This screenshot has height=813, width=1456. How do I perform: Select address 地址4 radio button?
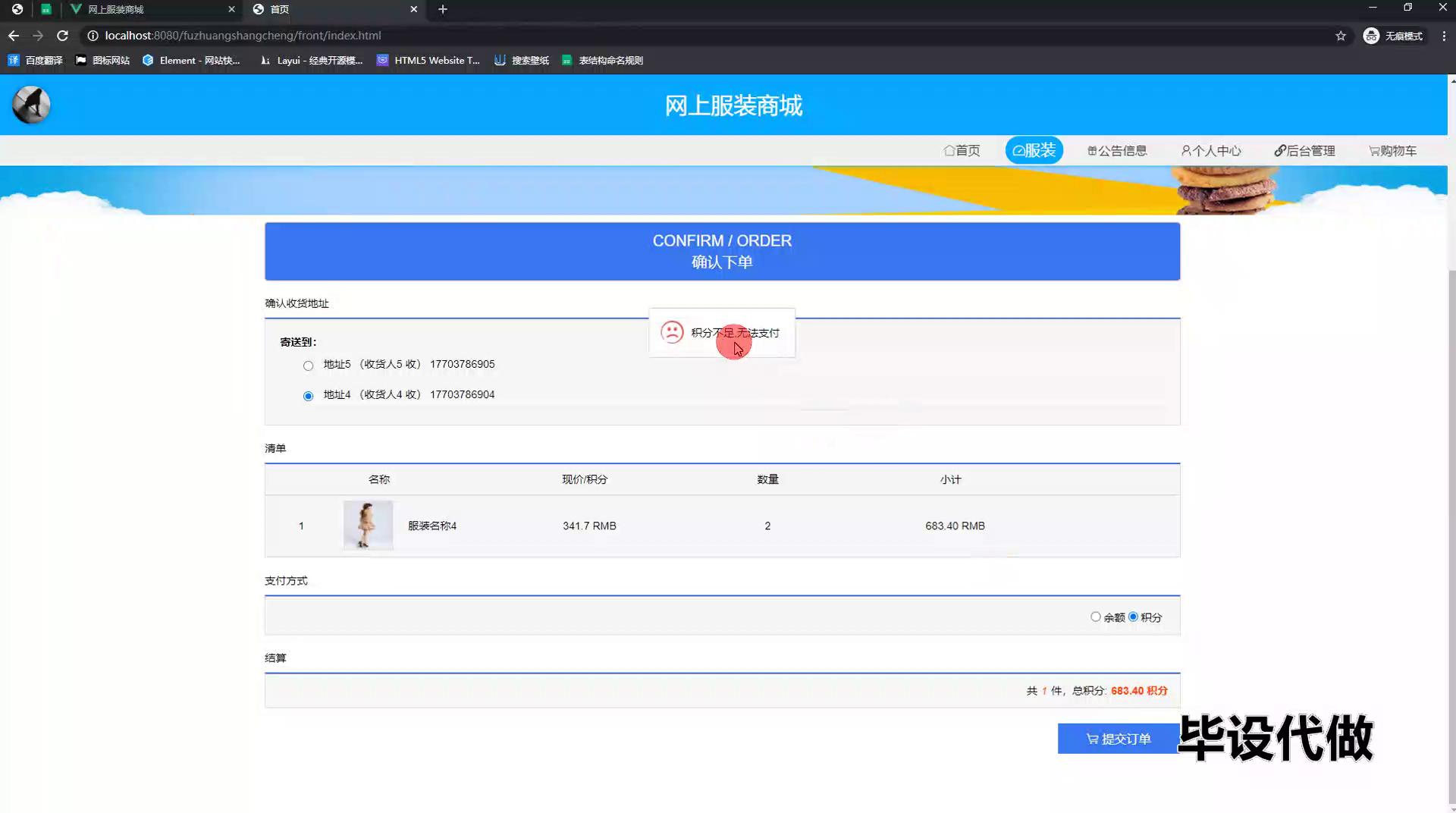308,396
